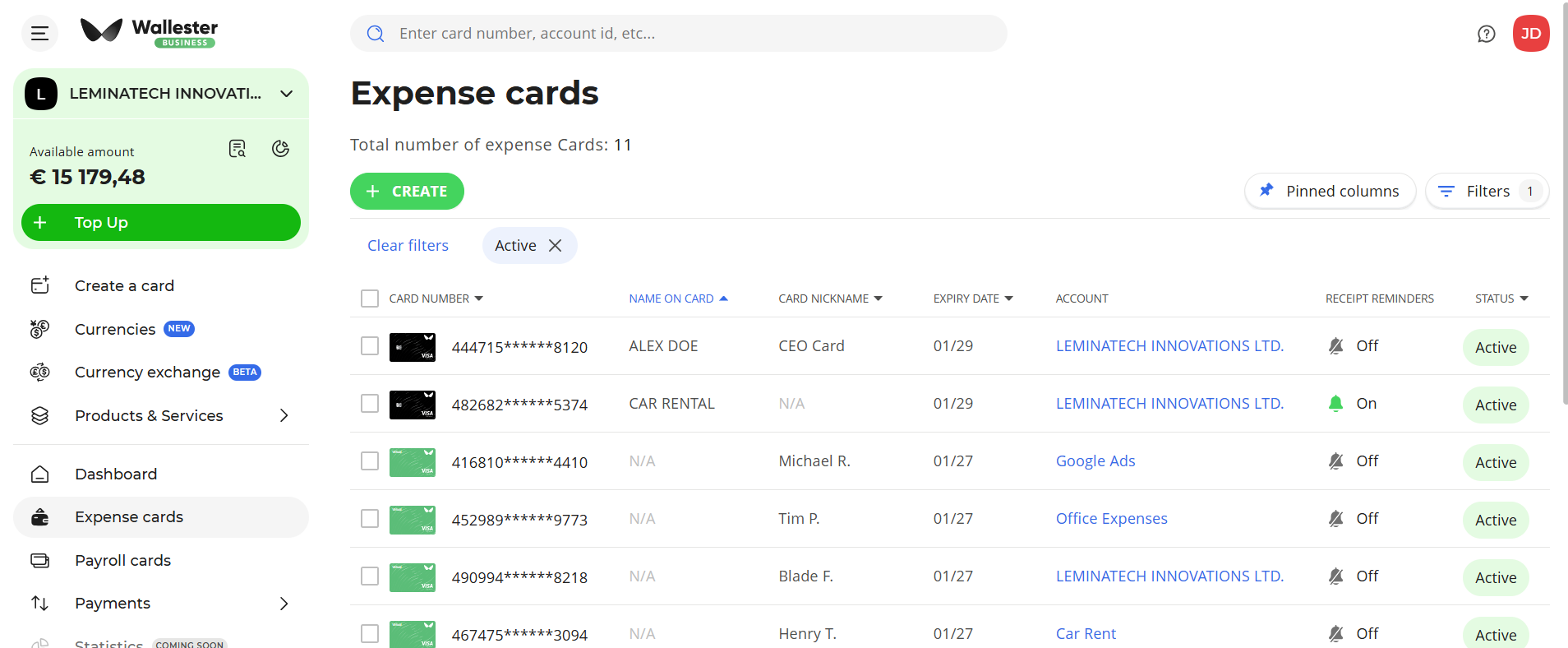This screenshot has height=648, width=1568.
Task: Open the hamburger sidebar menu
Action: point(39,34)
